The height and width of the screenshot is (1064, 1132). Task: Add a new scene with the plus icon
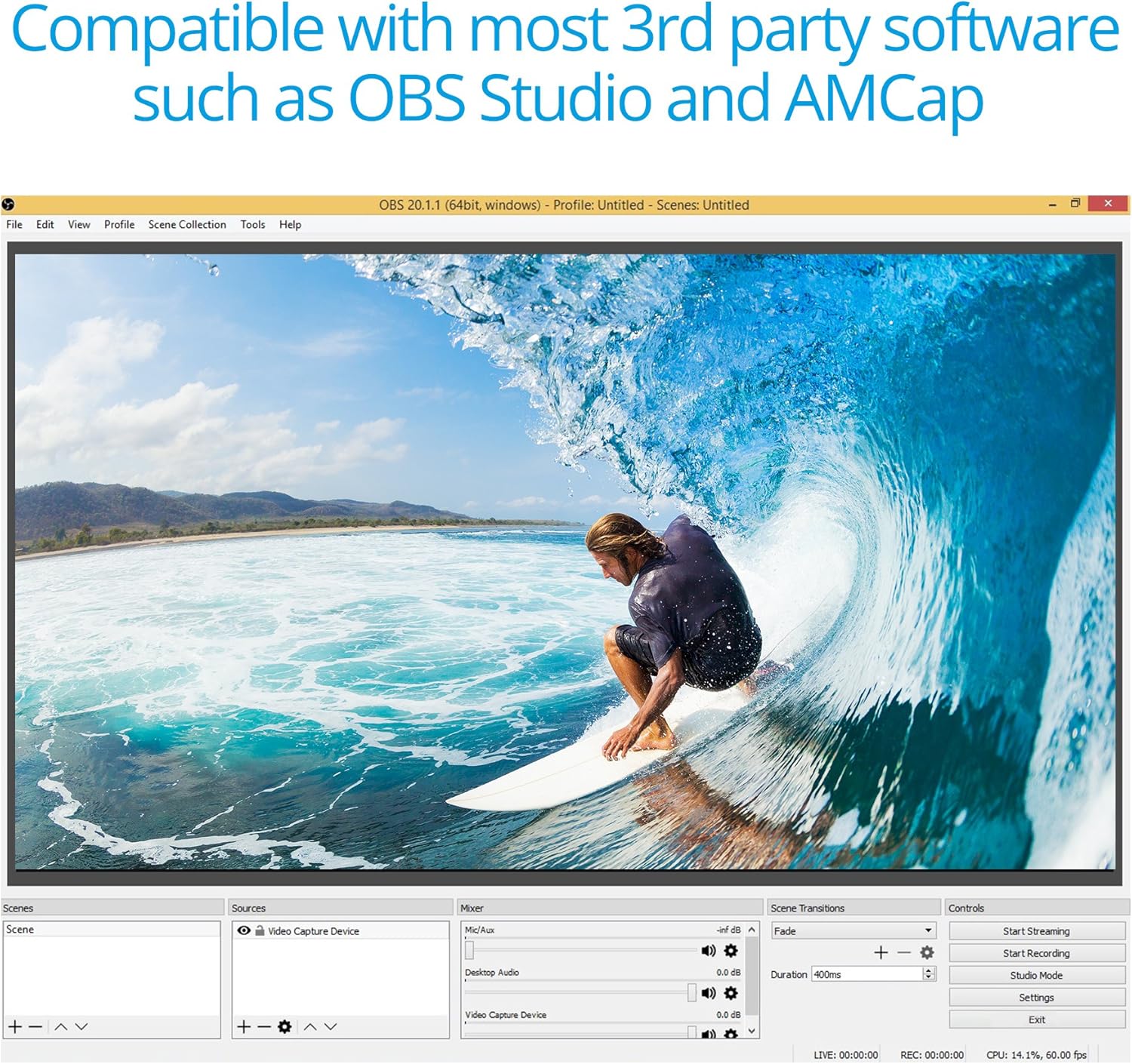coord(15,1027)
